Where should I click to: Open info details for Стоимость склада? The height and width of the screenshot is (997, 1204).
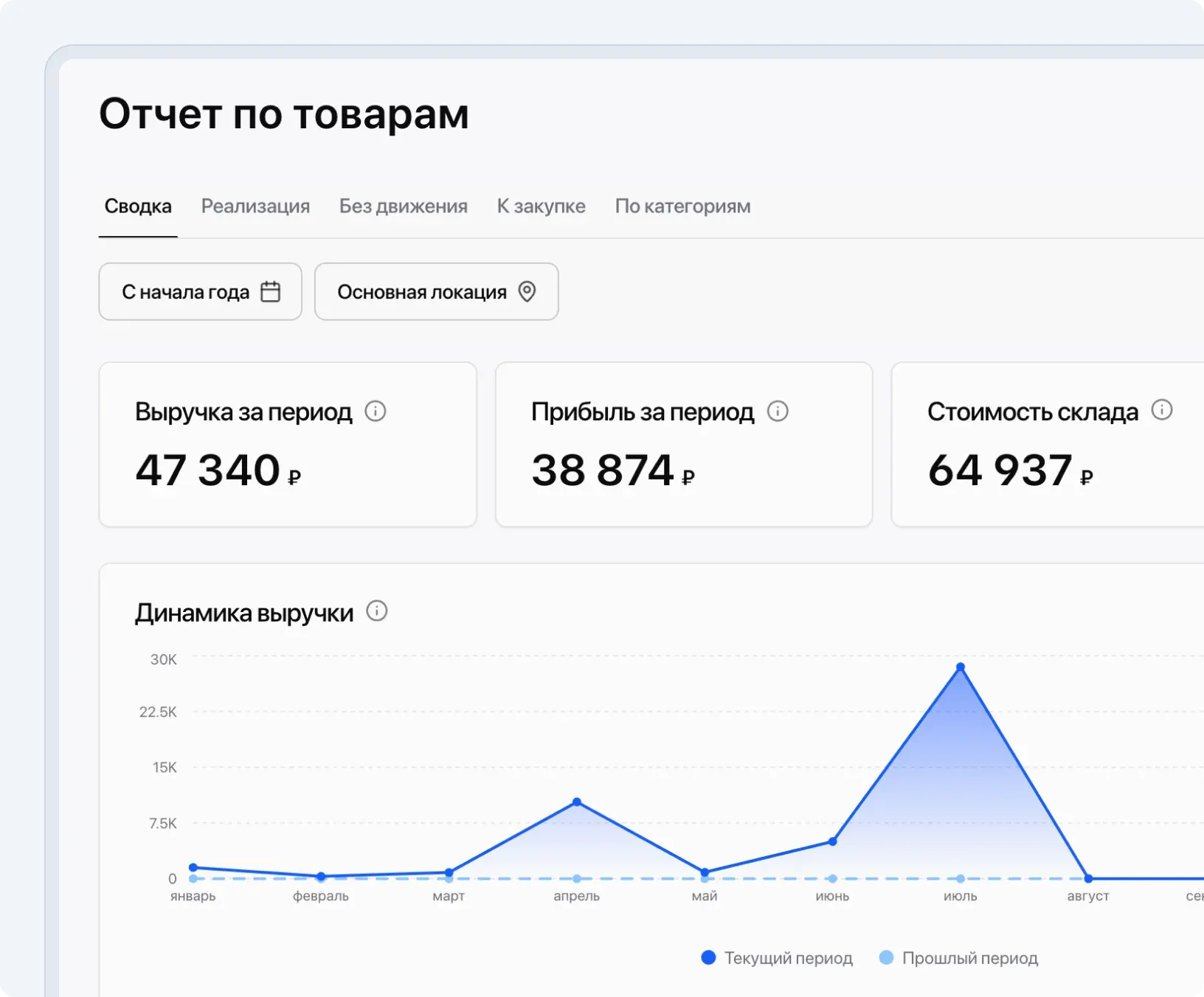[1163, 411]
